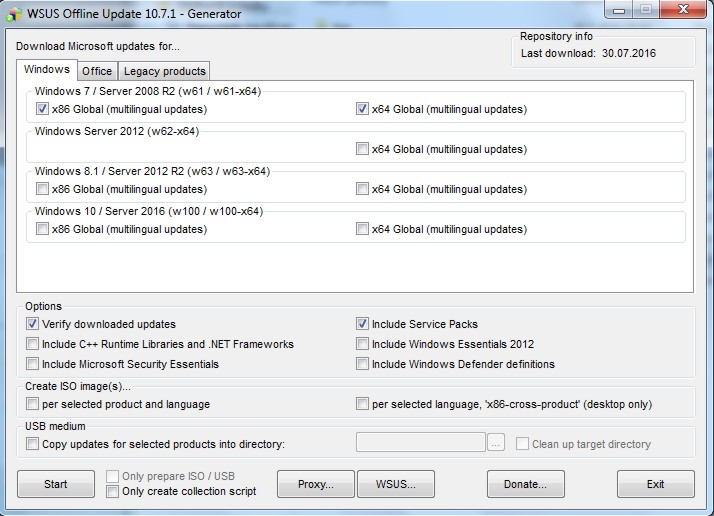Screen dimensions: 714x516
Task: Check ISO per selected language x86-cross-product
Action: coord(362,404)
